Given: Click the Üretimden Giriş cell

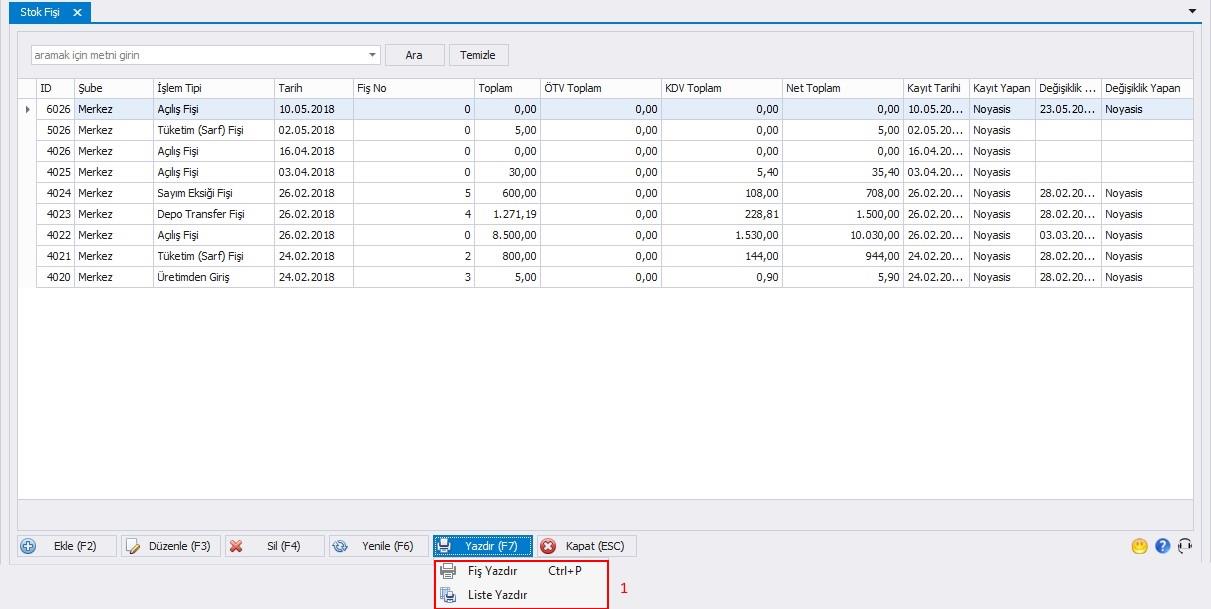Looking at the screenshot, I should coord(214,277).
